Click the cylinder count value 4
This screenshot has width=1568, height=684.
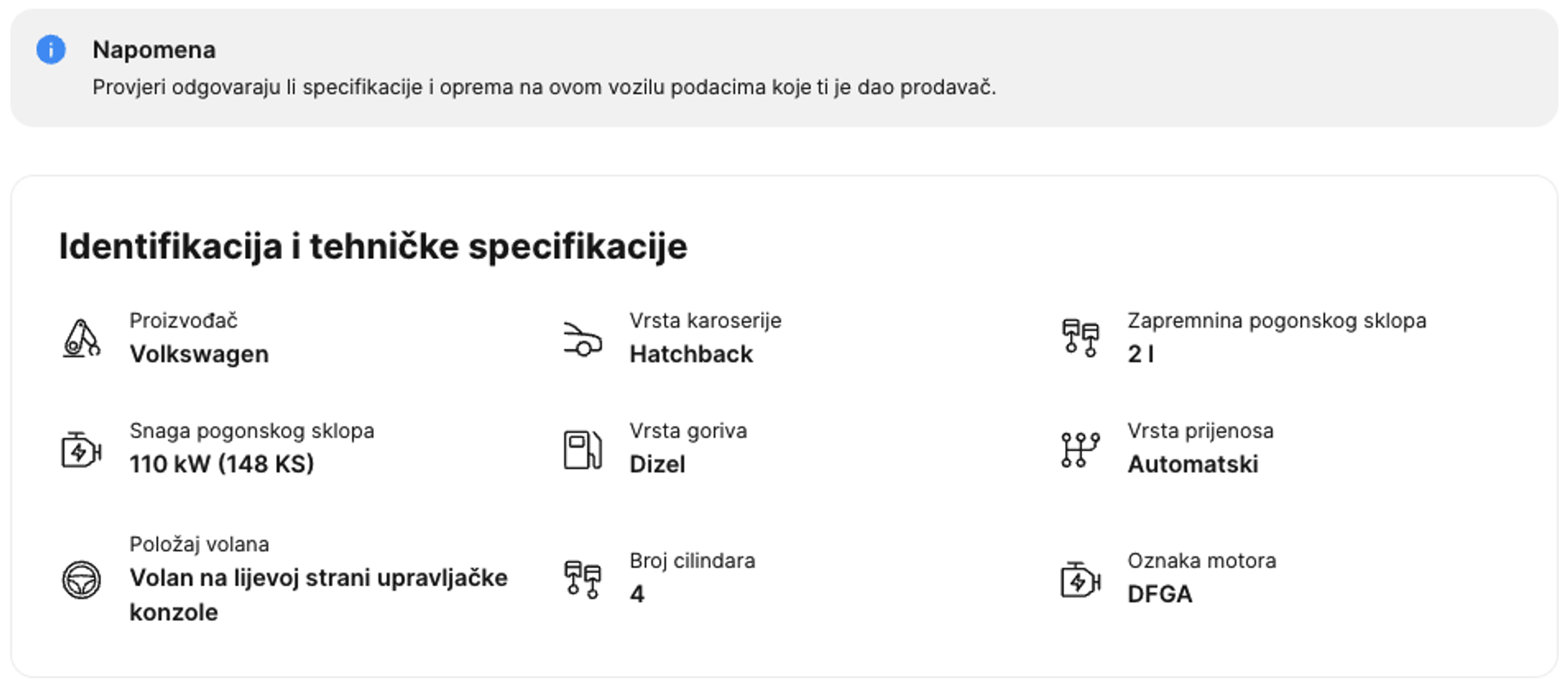tap(636, 594)
